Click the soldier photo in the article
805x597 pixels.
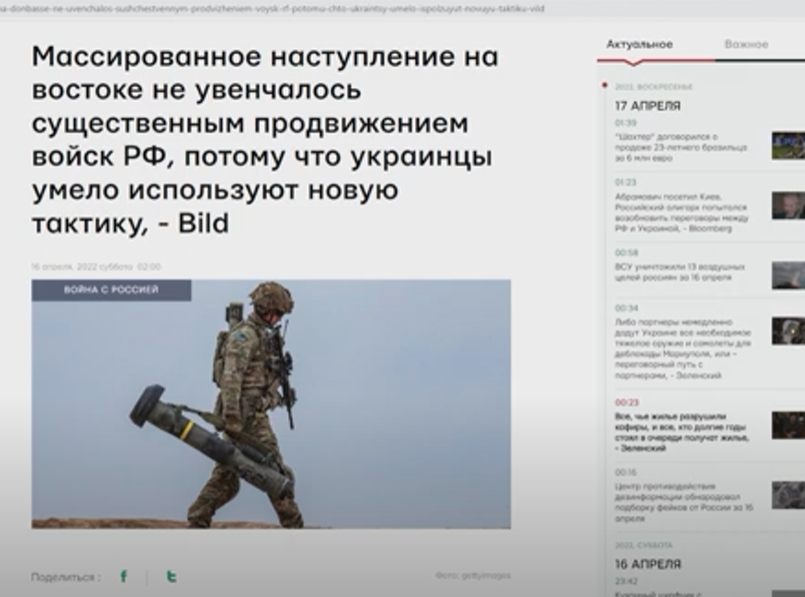click(x=271, y=410)
